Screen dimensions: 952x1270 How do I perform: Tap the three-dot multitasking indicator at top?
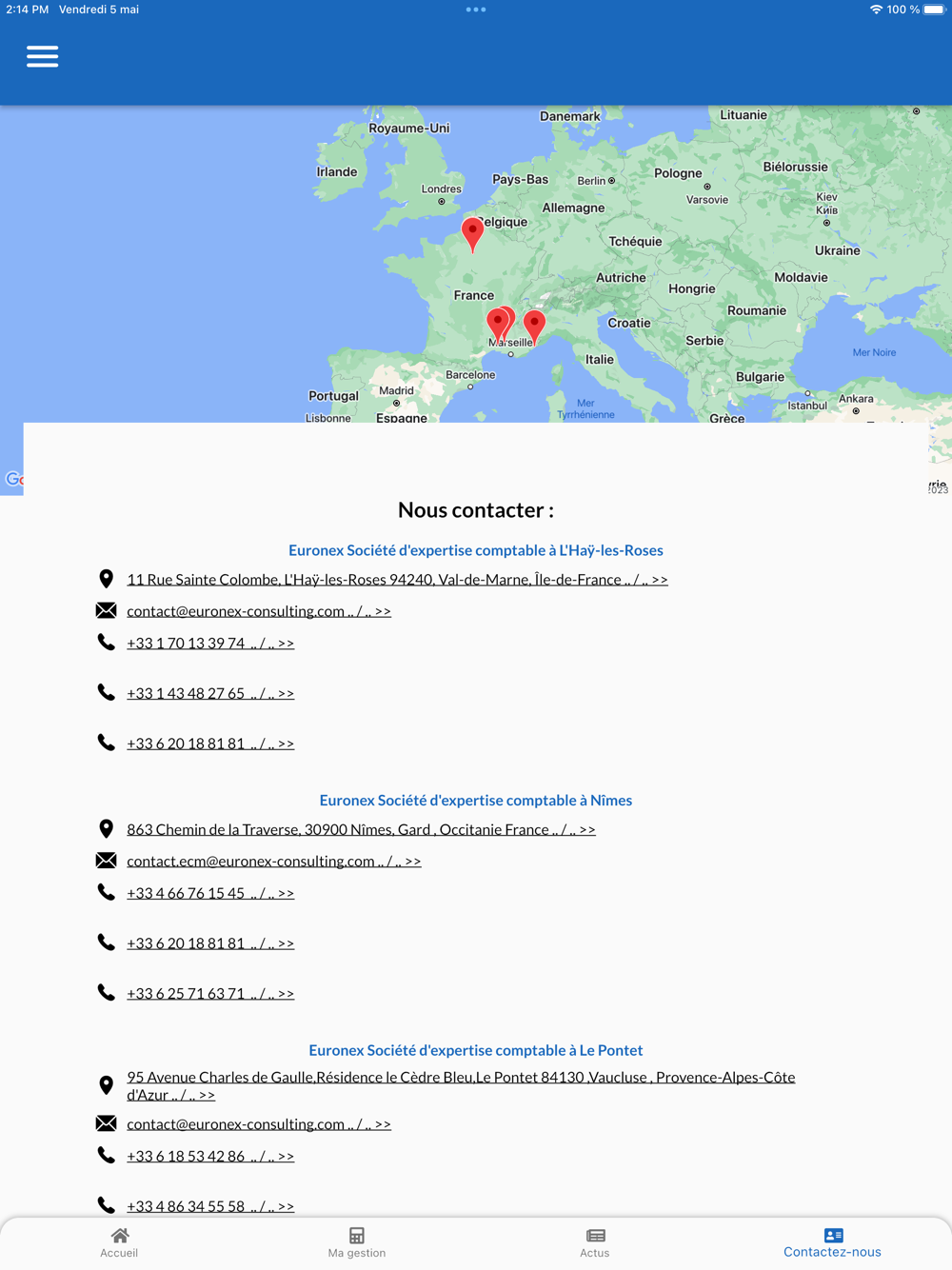[476, 10]
